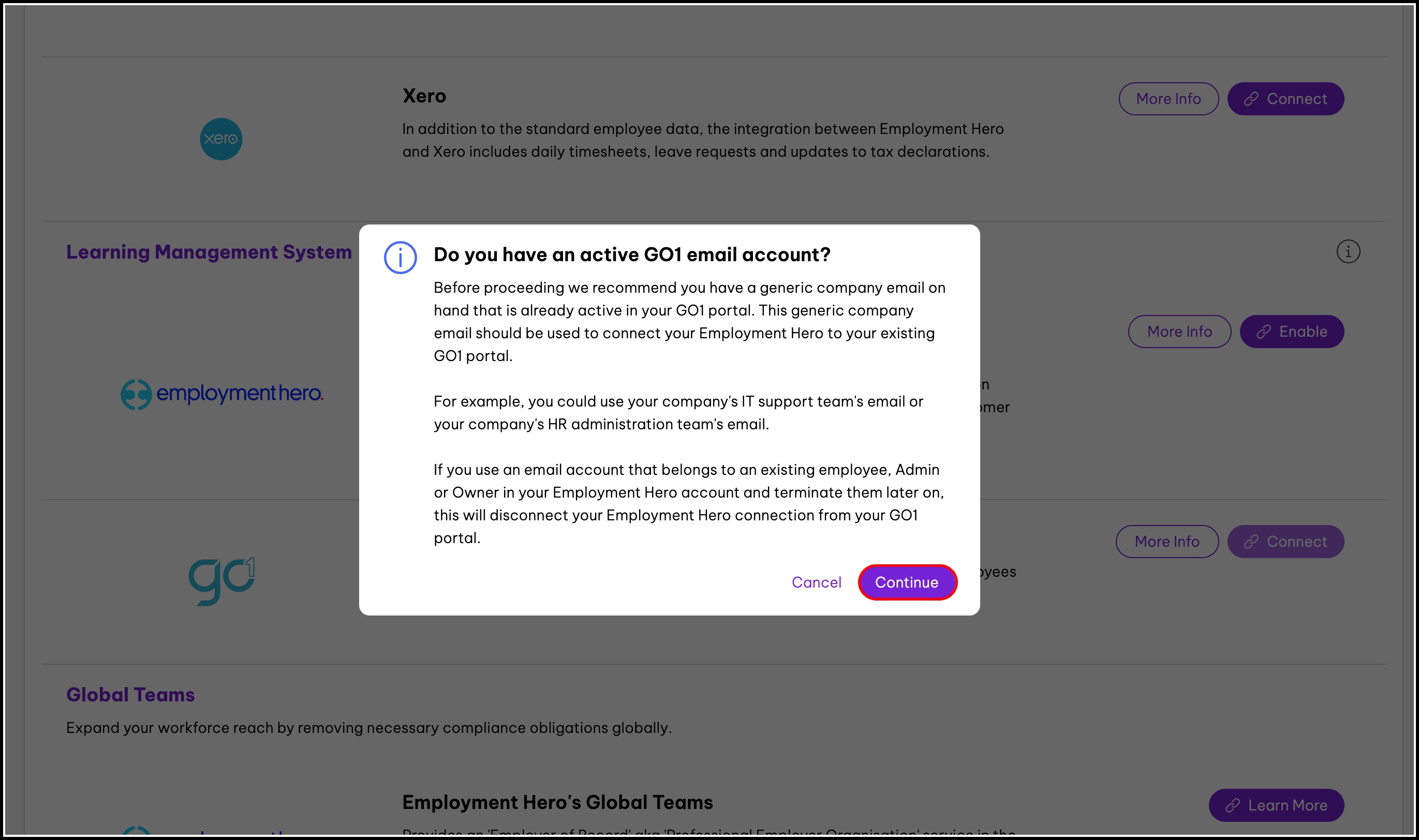This screenshot has width=1419, height=840.
Task: Open More Info for Xero
Action: (x=1168, y=99)
